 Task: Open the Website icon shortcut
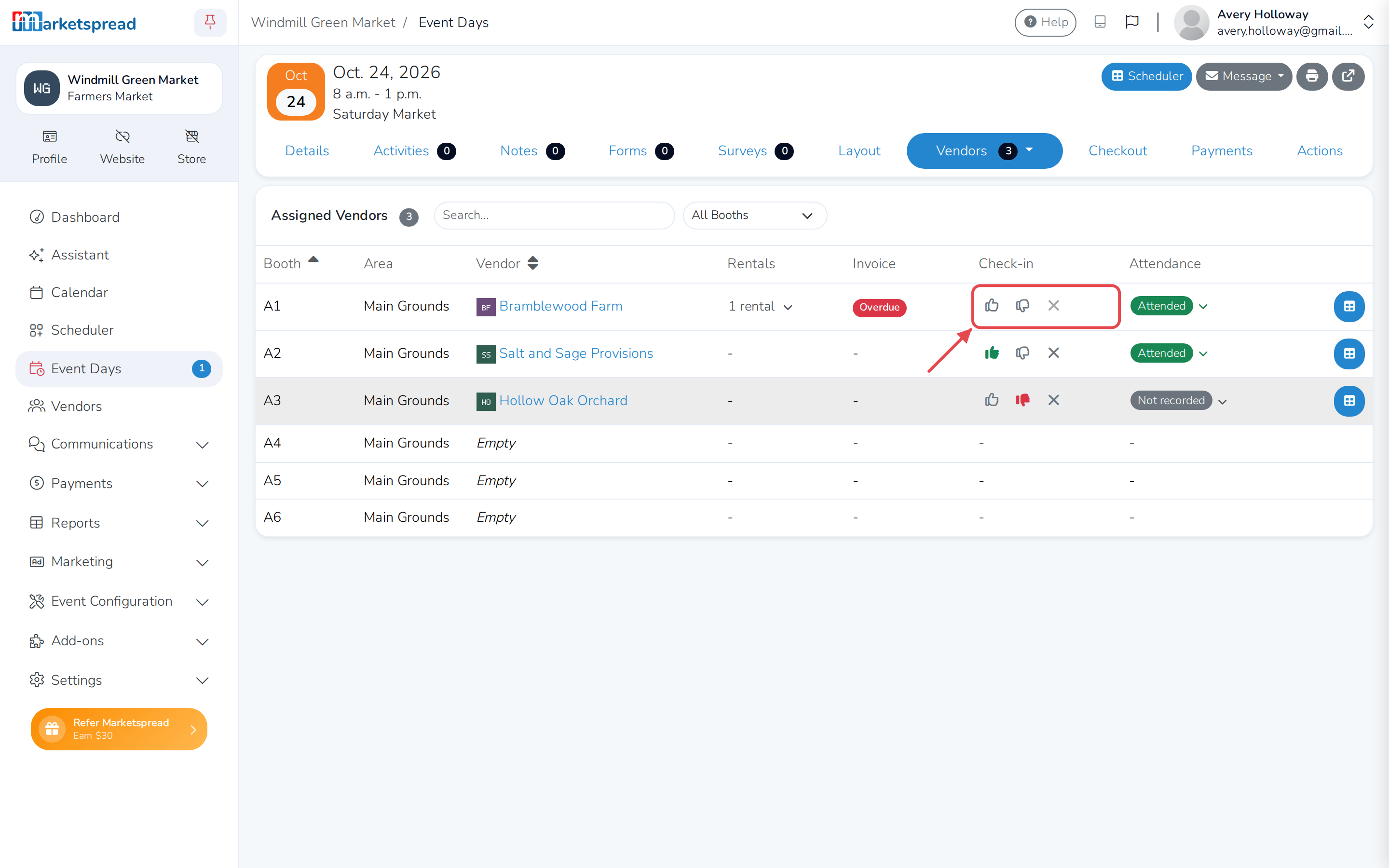point(122,147)
